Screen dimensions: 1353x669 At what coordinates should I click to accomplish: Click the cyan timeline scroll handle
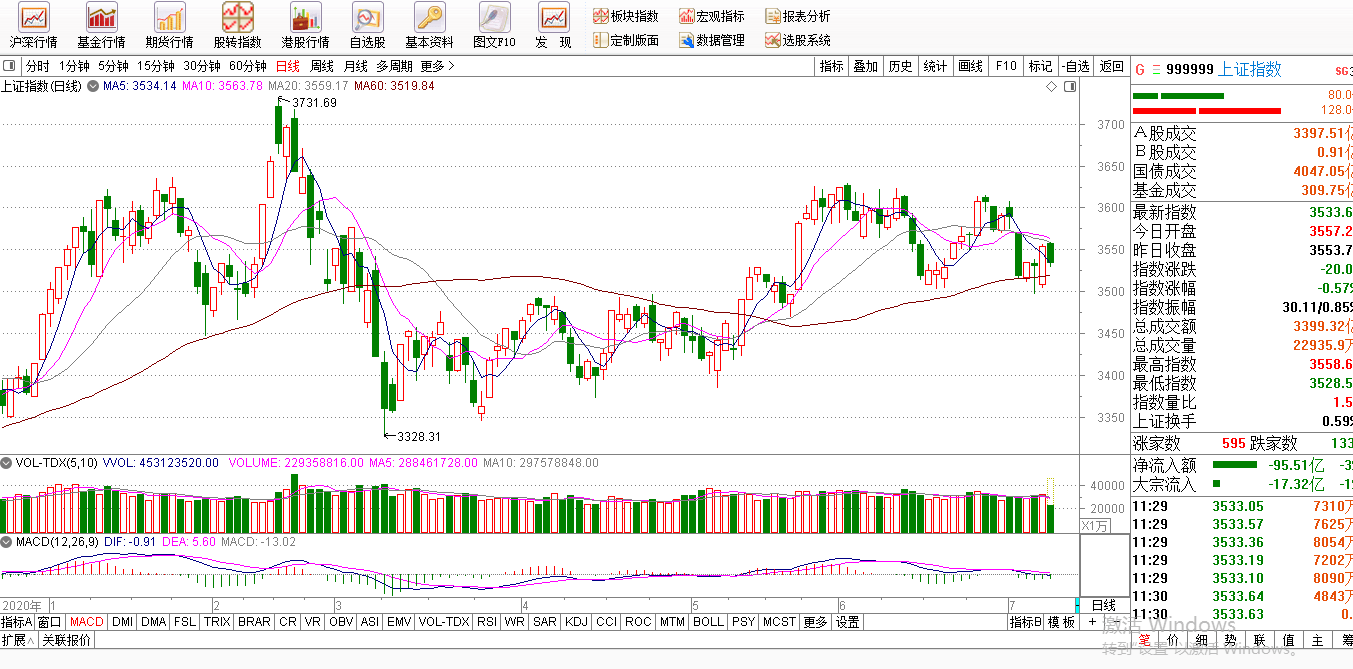tap(1077, 605)
